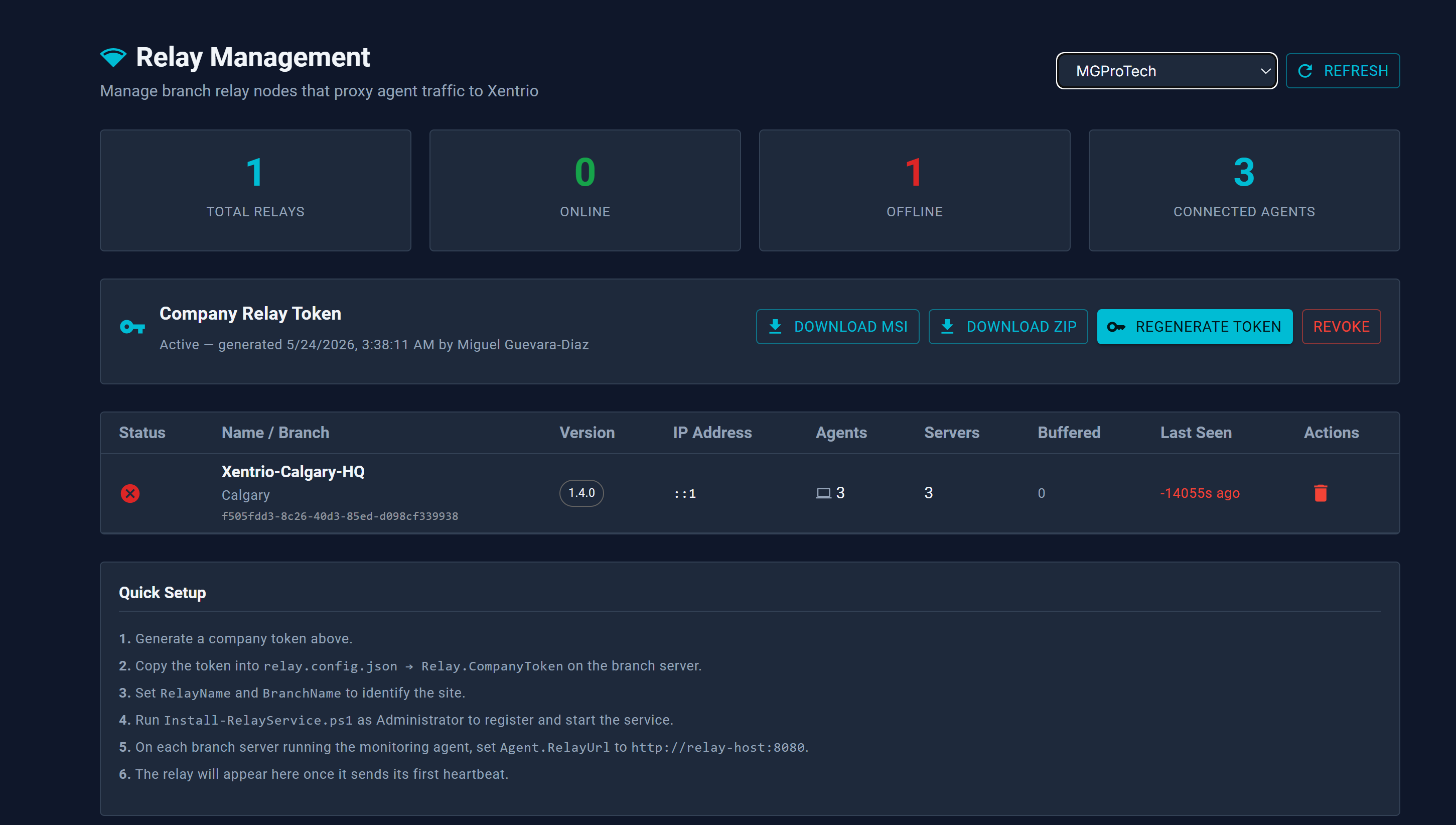Select the Xentrio-Calgary-HQ relay name
The height and width of the screenshot is (825, 1456).
click(x=293, y=472)
